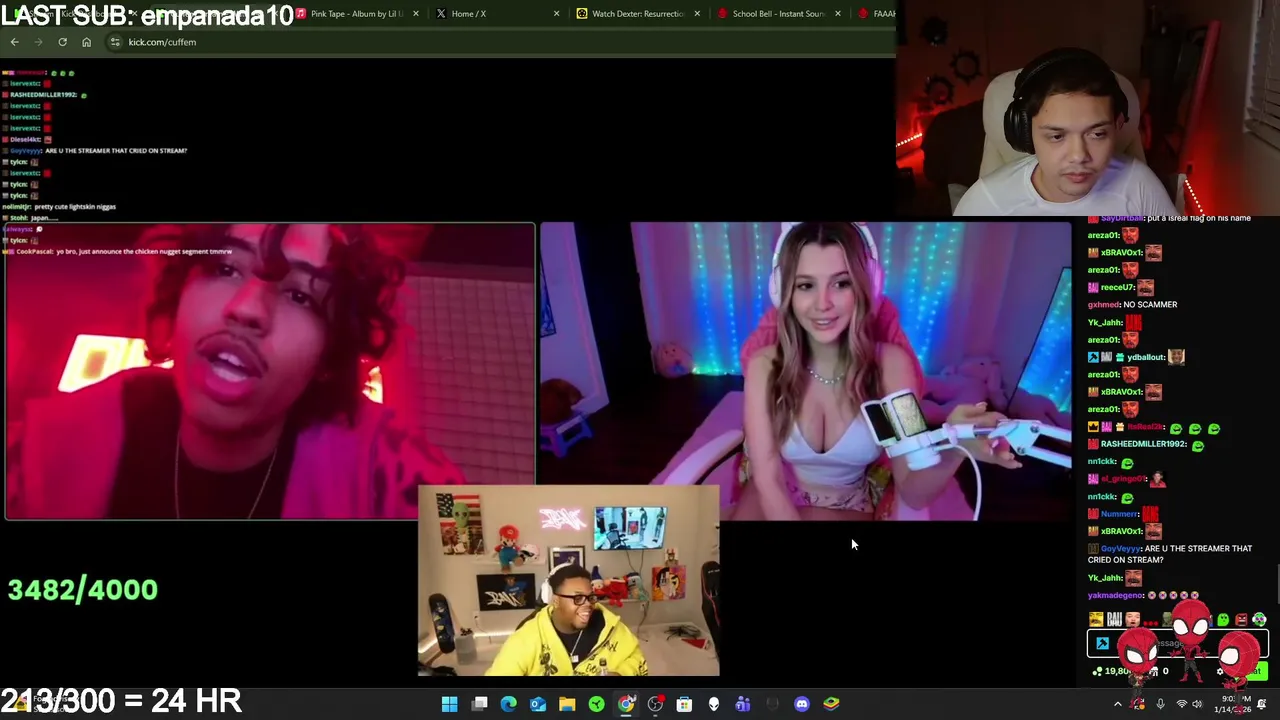This screenshot has width=1280, height=720.
Task: Click the chat message input box
Action: tap(1178, 644)
